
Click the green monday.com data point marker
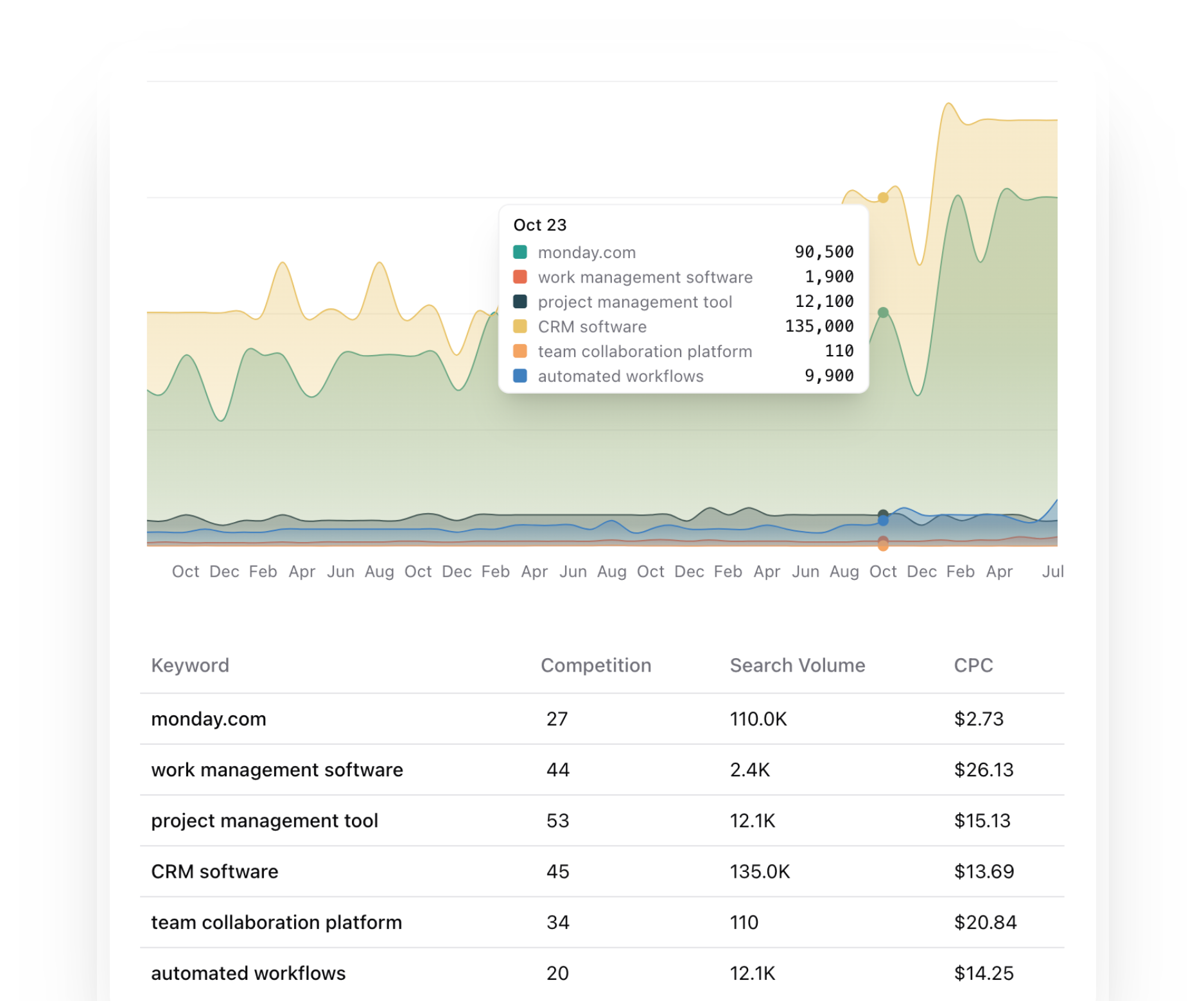(x=884, y=313)
